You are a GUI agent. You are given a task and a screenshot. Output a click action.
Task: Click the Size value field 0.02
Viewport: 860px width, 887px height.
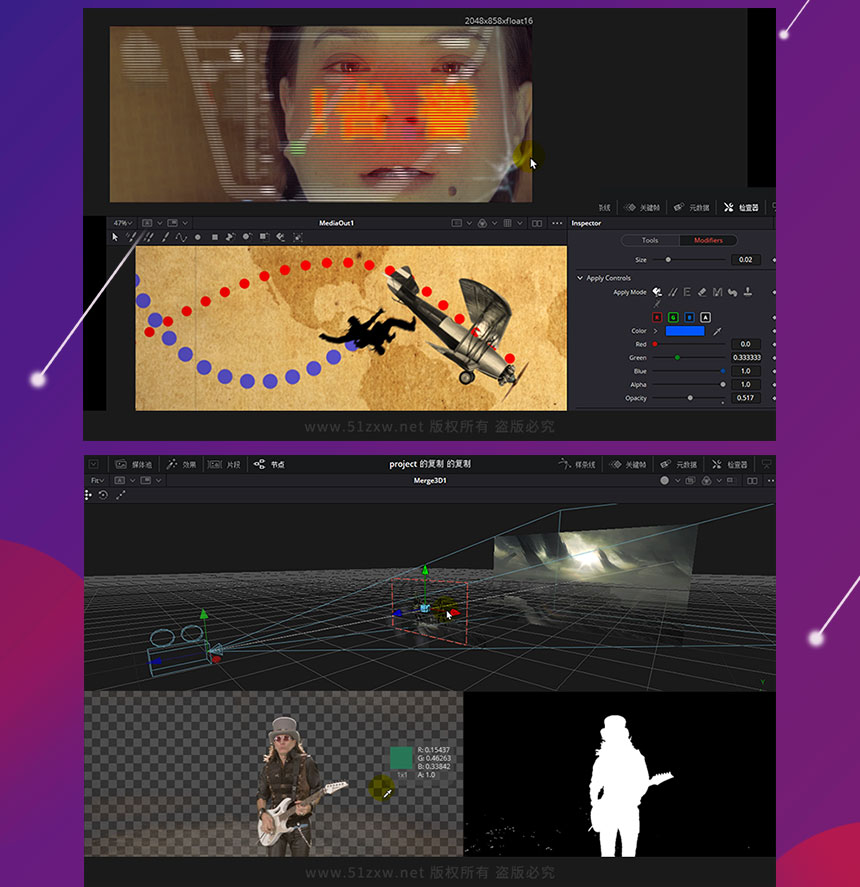[746, 260]
